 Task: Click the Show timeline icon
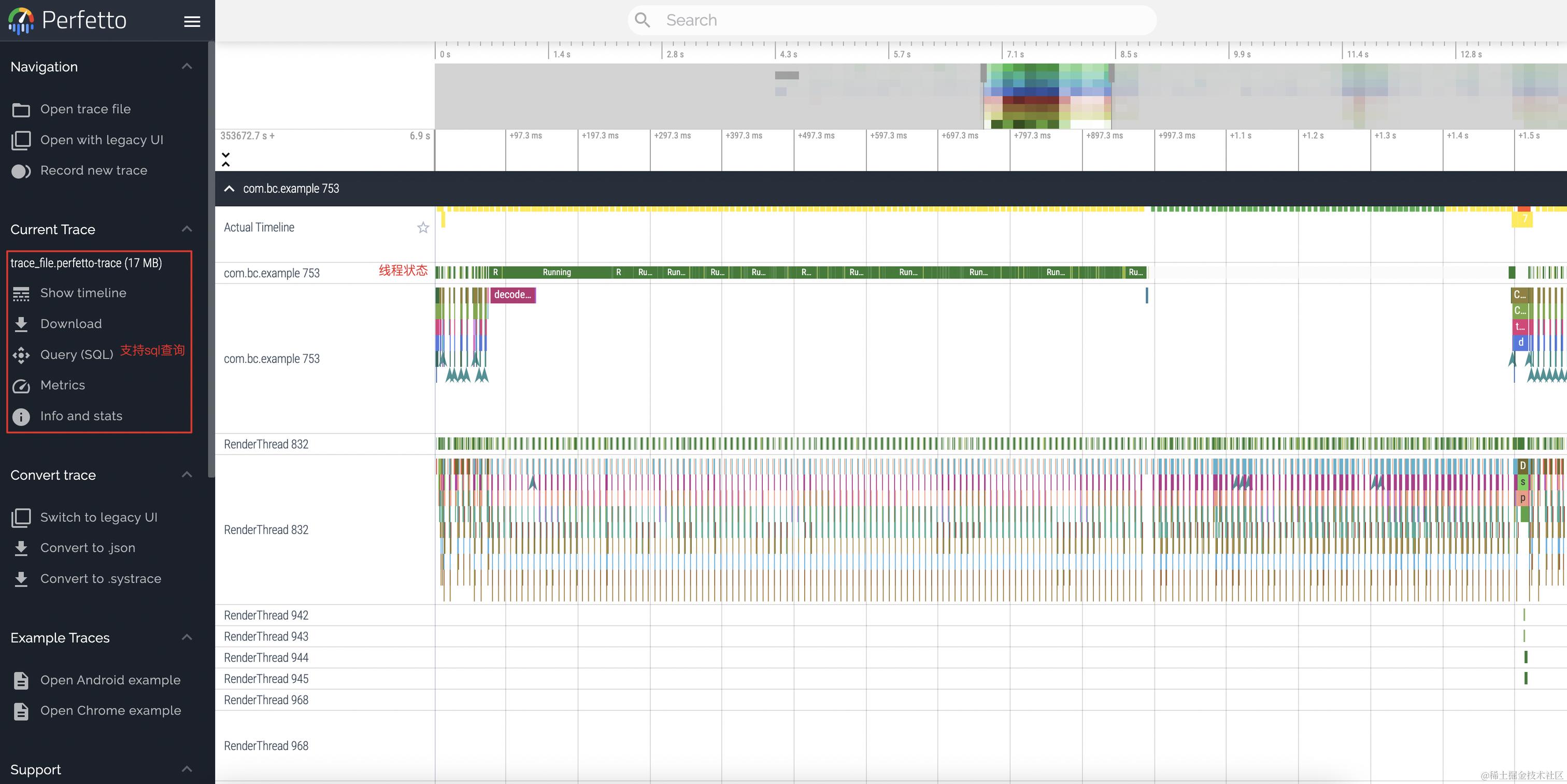tap(21, 294)
